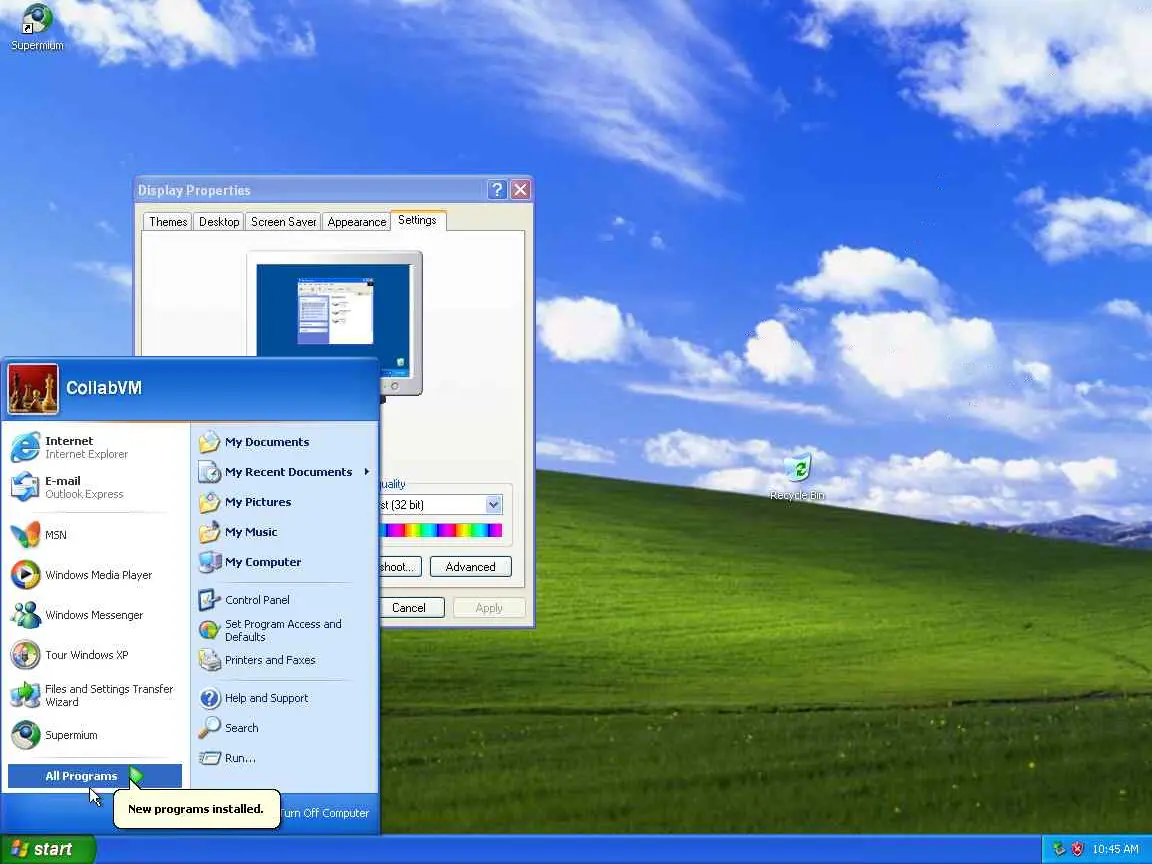
Task: Open the color quality dropdown
Action: (493, 505)
